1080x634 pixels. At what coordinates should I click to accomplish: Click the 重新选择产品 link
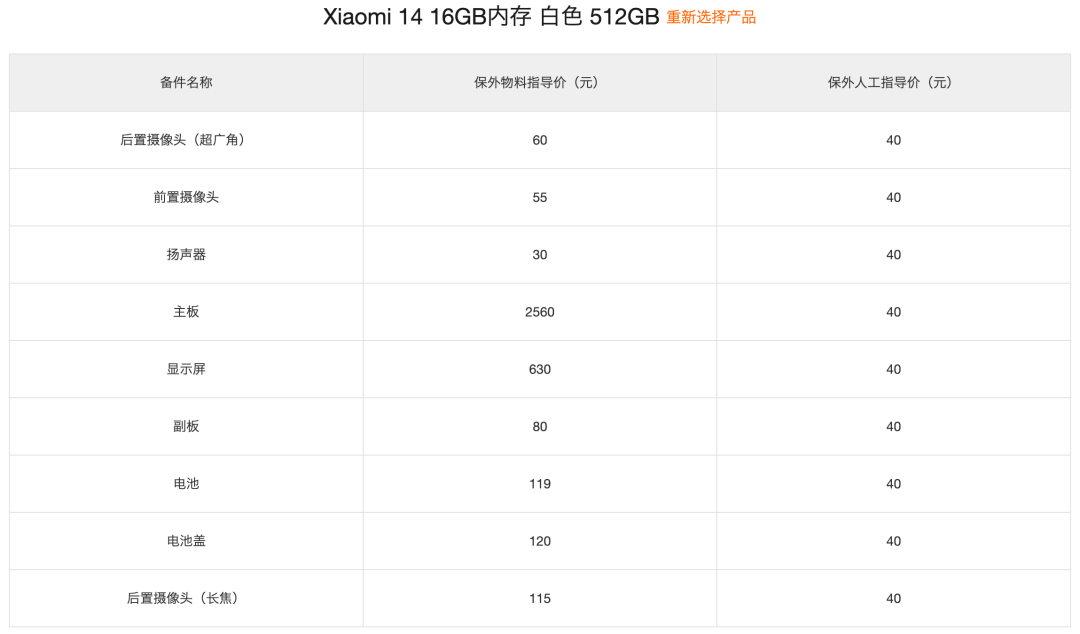(x=711, y=17)
